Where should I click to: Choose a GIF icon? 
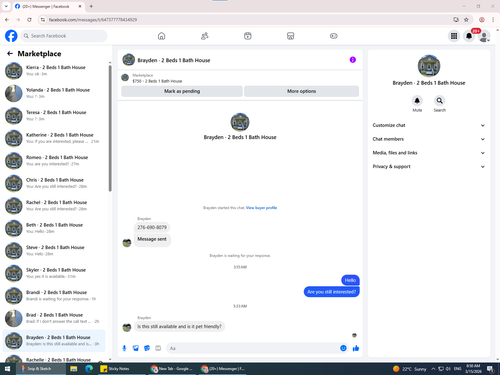point(158,348)
